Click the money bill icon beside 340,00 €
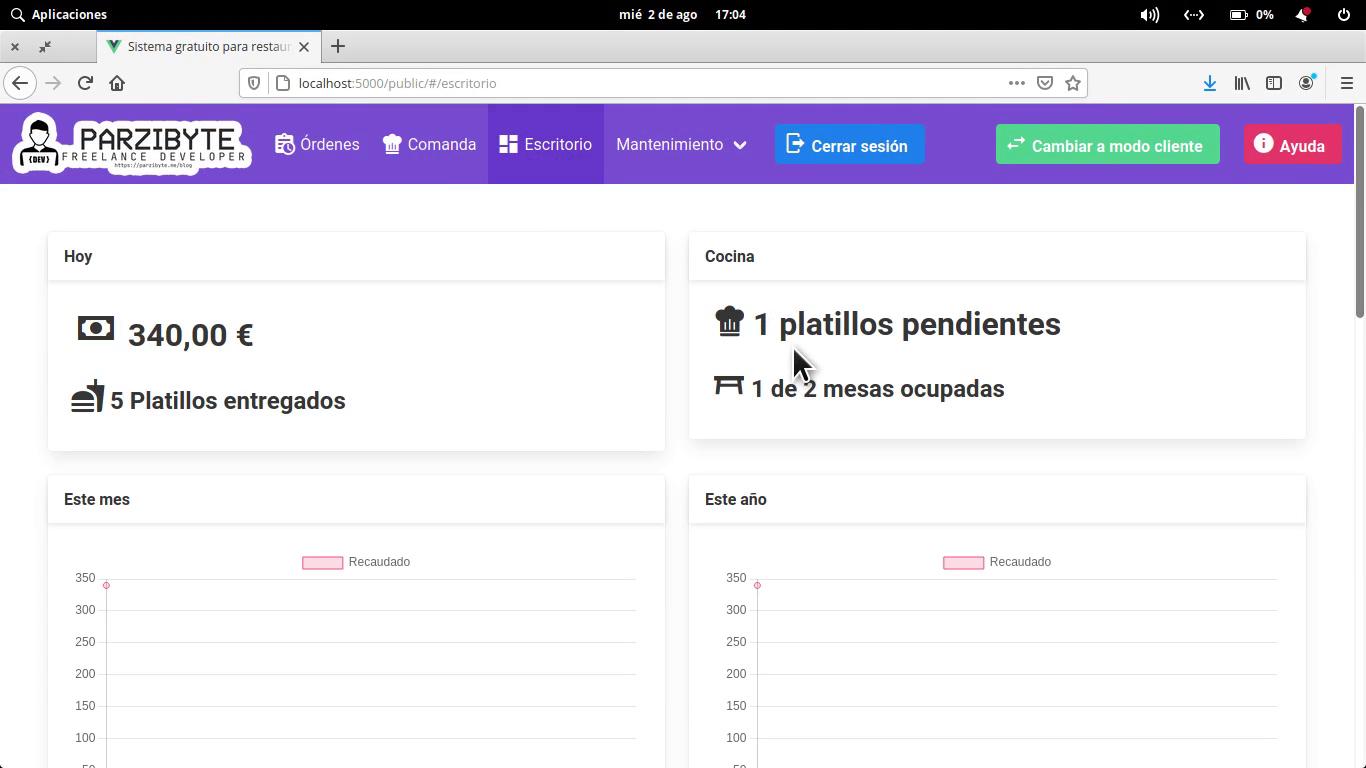The height and width of the screenshot is (768, 1366). click(x=96, y=329)
